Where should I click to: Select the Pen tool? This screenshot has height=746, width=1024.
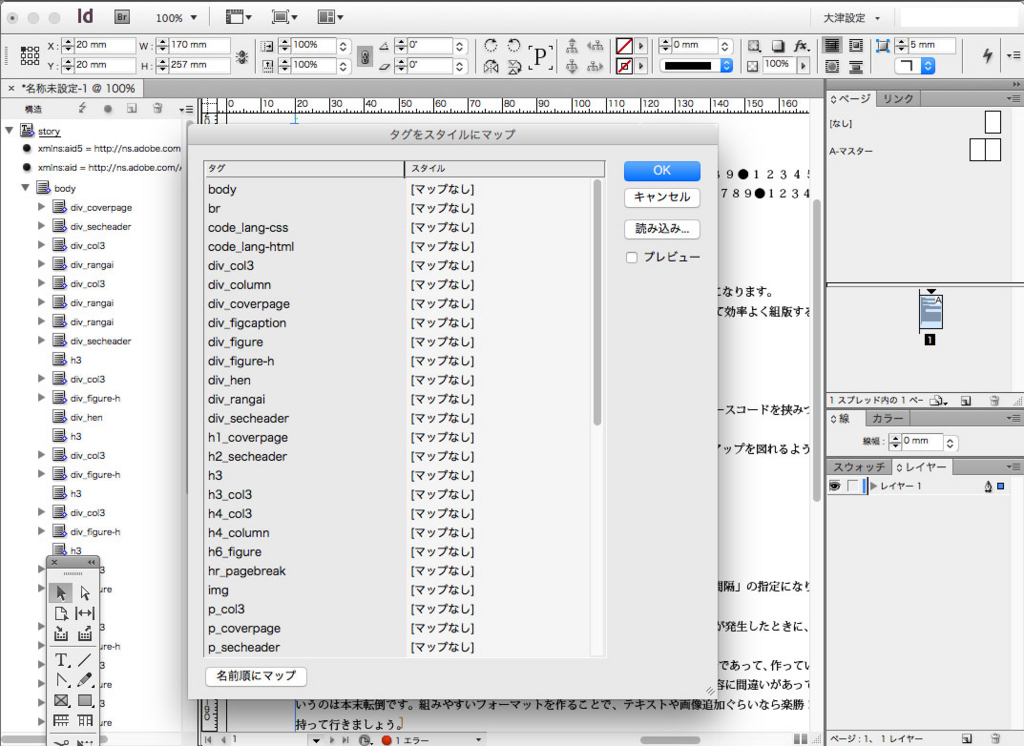pyautogui.click(x=61, y=680)
